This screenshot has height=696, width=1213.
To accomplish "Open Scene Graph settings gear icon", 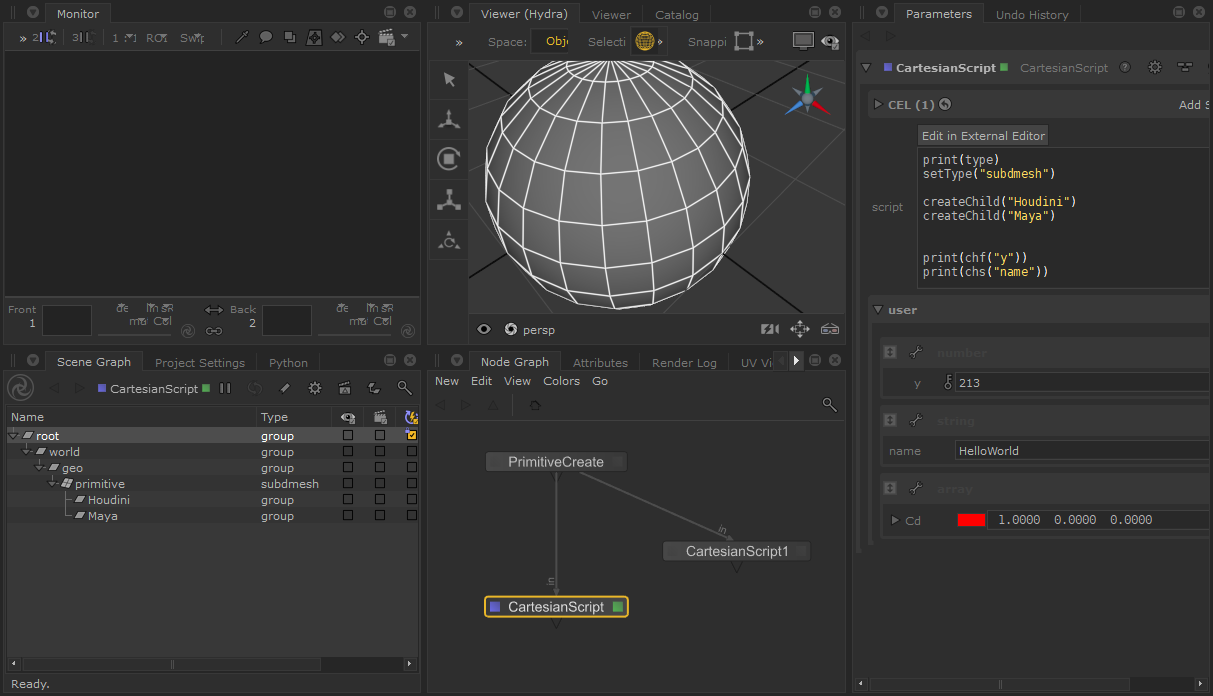I will (x=315, y=388).
